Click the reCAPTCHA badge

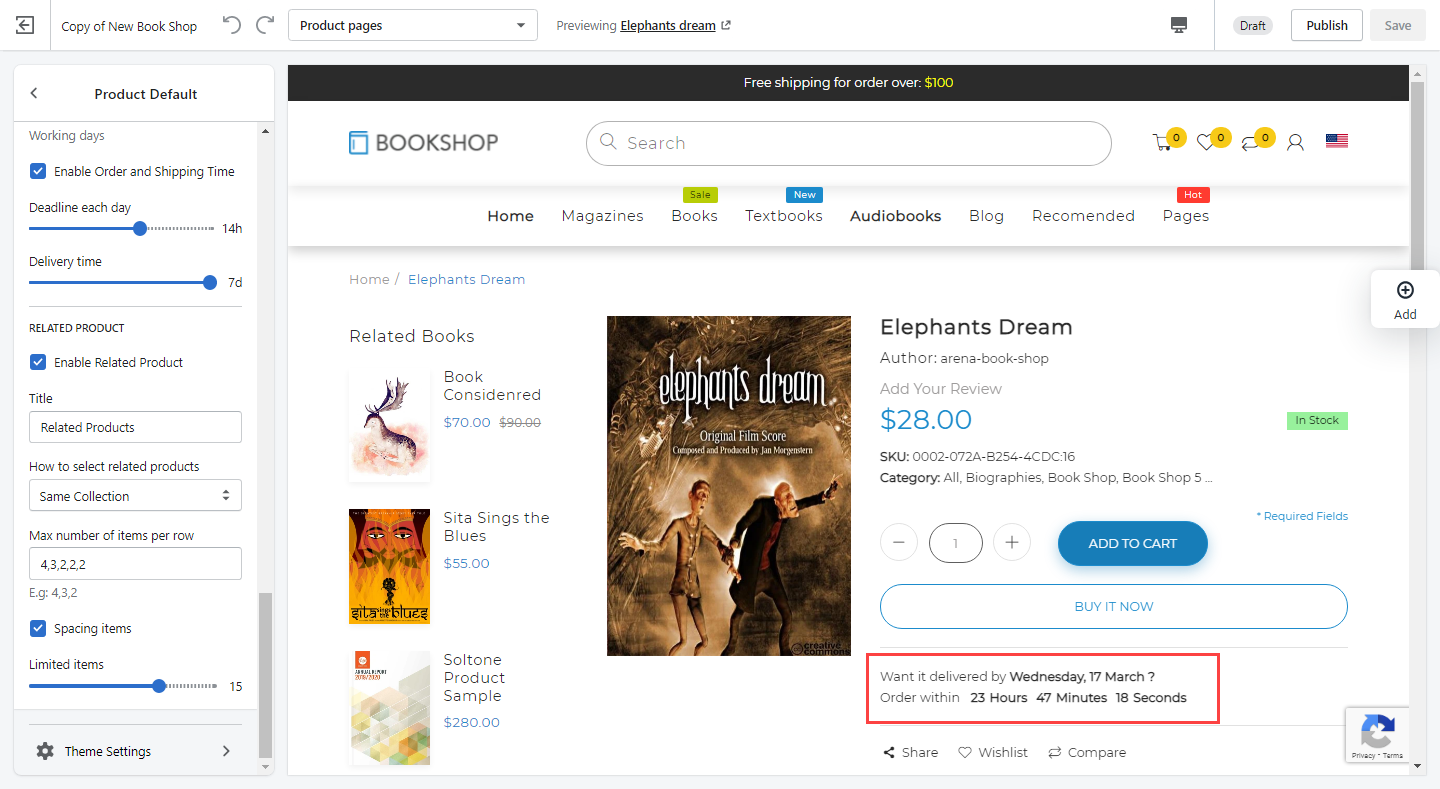1377,737
